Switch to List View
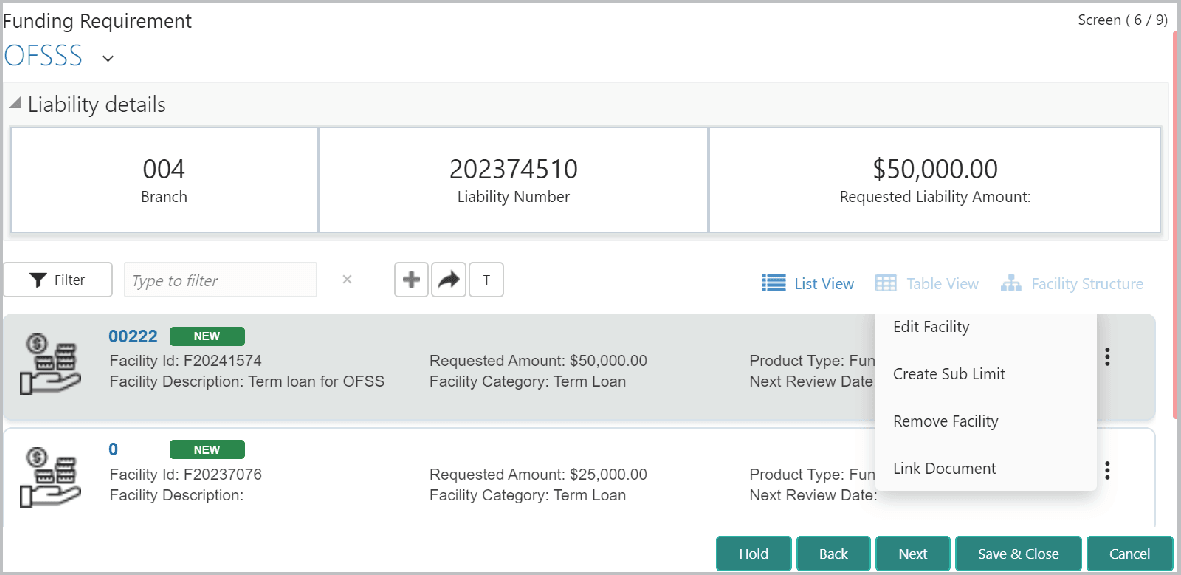 [x=808, y=284]
